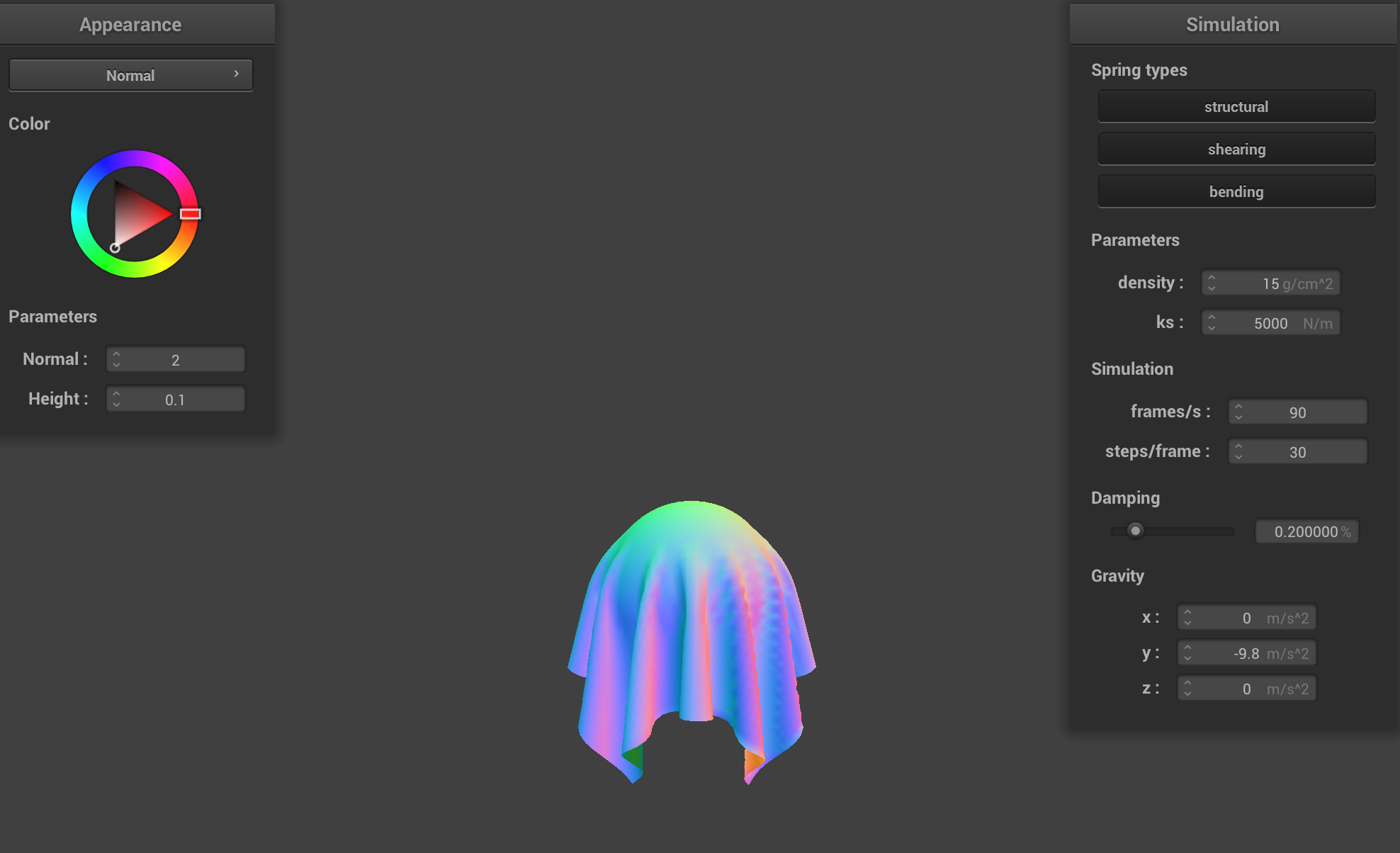Click the Simulation panel header
The image size is (1400, 853).
click(x=1232, y=24)
